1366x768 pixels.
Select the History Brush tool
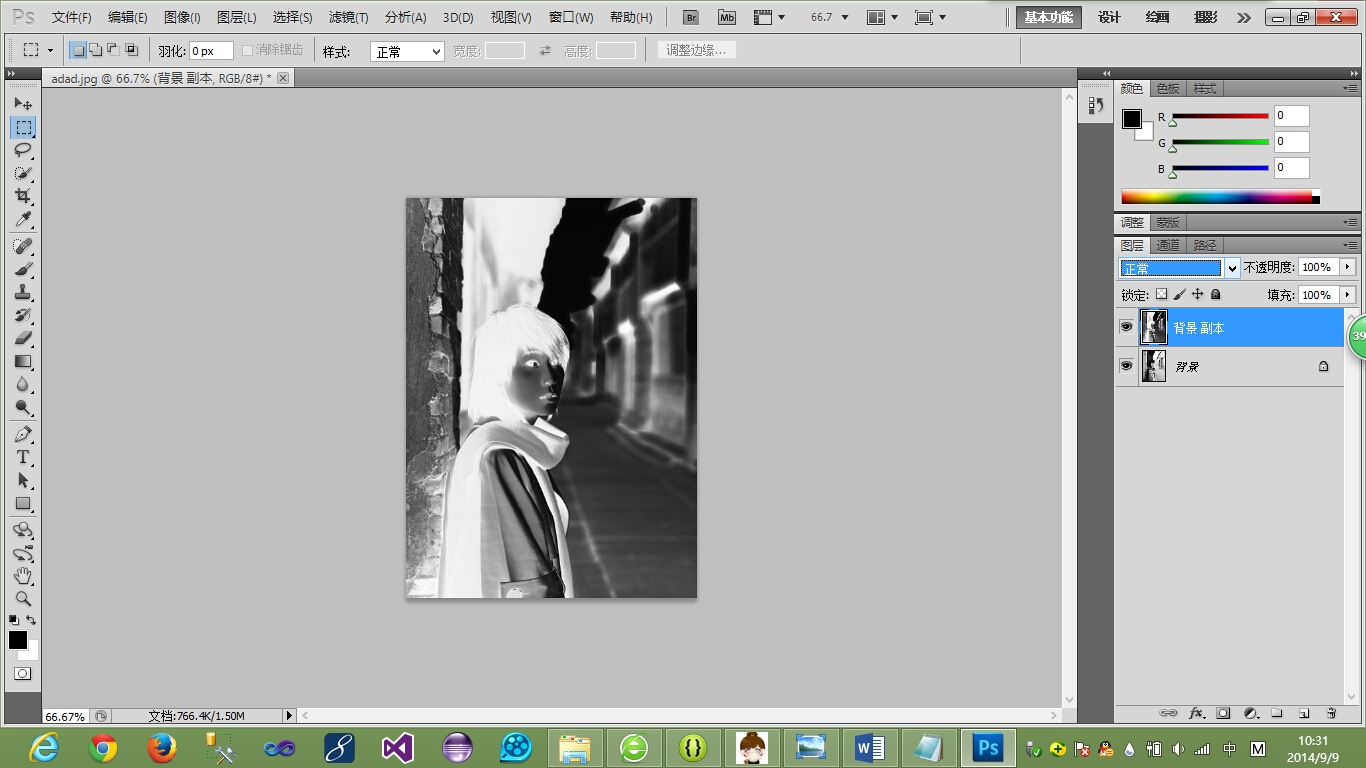pyautogui.click(x=23, y=315)
